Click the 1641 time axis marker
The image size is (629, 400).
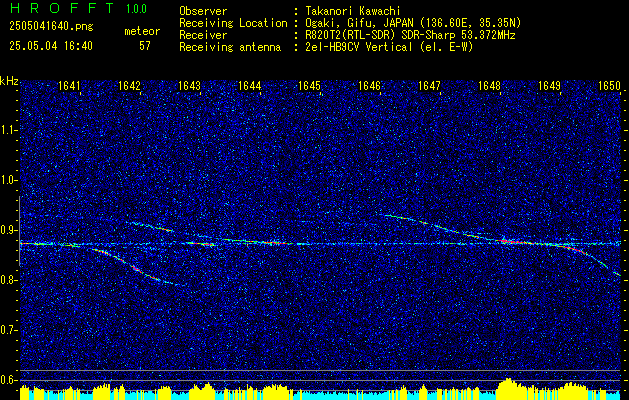point(69,86)
